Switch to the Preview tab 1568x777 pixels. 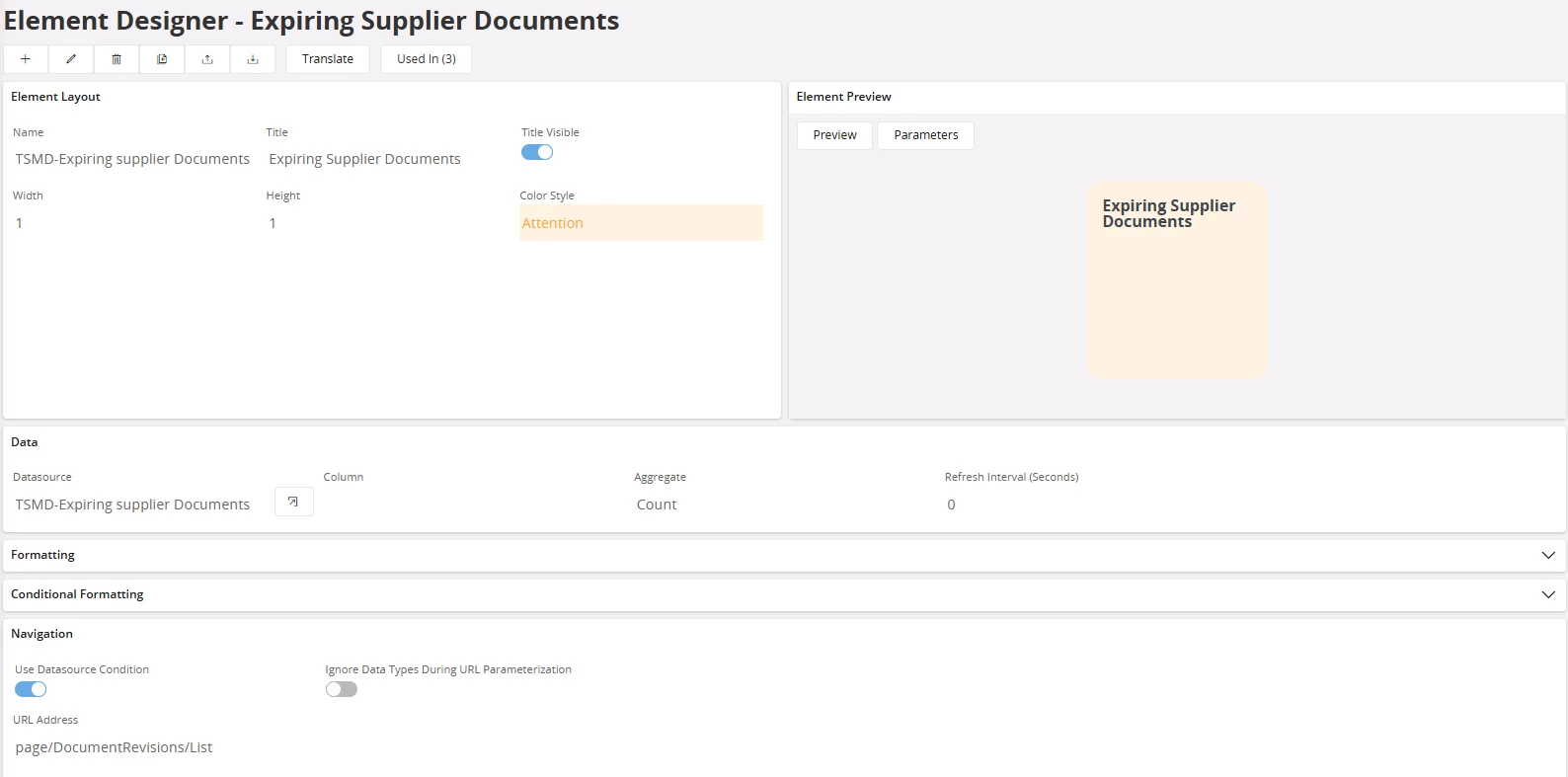pyautogui.click(x=834, y=135)
